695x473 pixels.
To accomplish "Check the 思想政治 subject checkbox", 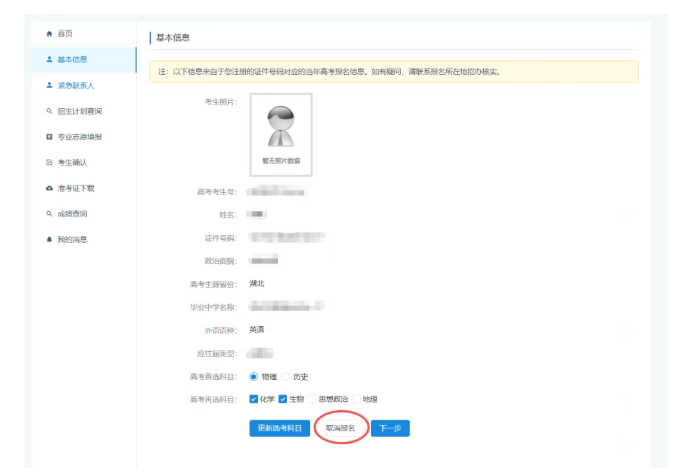I will pos(312,399).
